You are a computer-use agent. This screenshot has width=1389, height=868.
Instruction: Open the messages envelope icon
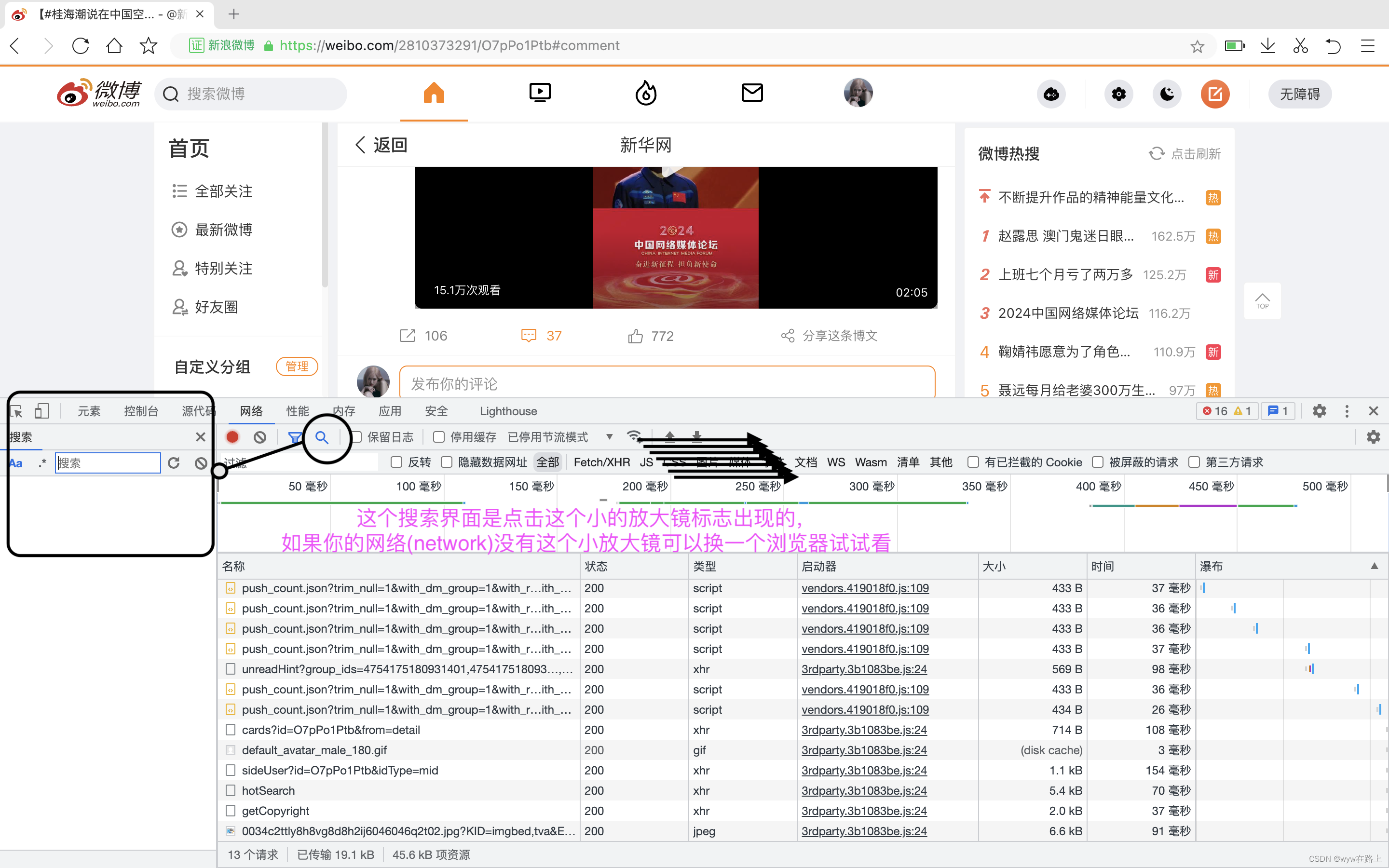coord(752,93)
